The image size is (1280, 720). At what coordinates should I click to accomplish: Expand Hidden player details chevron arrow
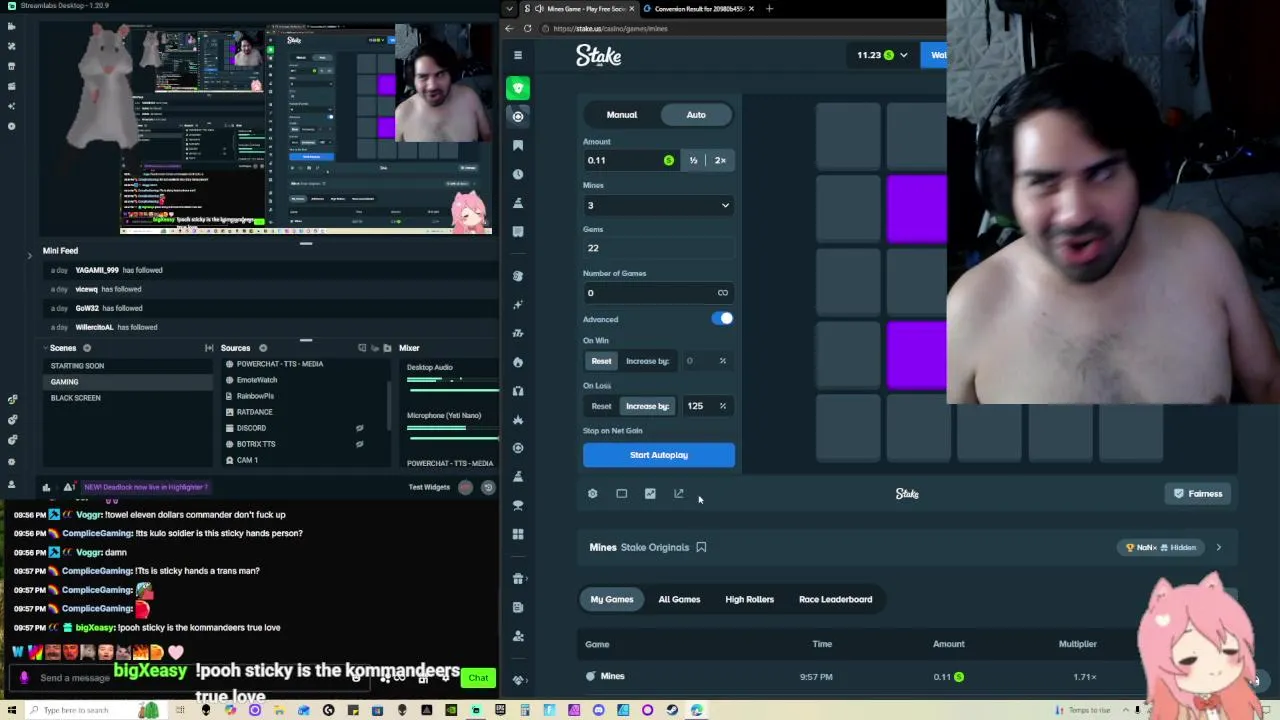coord(1218,547)
